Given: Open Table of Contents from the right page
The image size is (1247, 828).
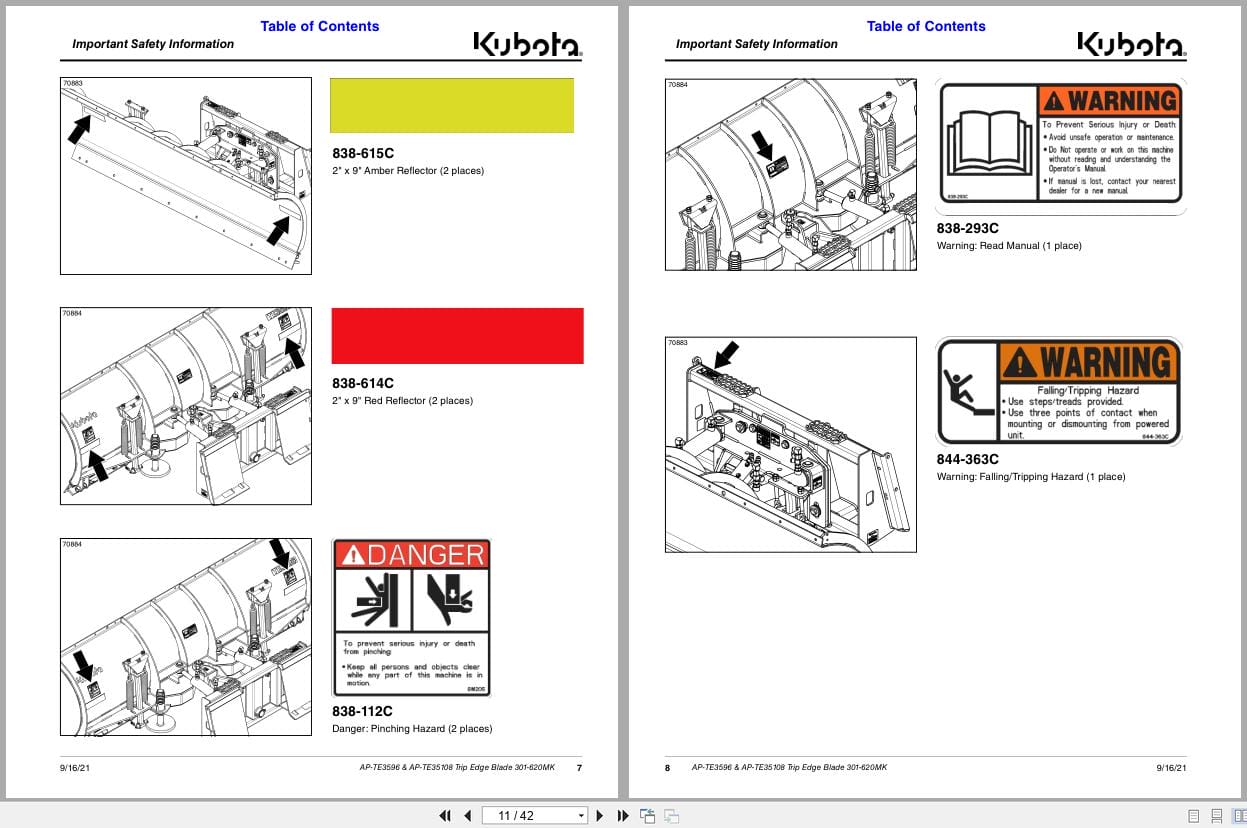Looking at the screenshot, I should (x=925, y=26).
